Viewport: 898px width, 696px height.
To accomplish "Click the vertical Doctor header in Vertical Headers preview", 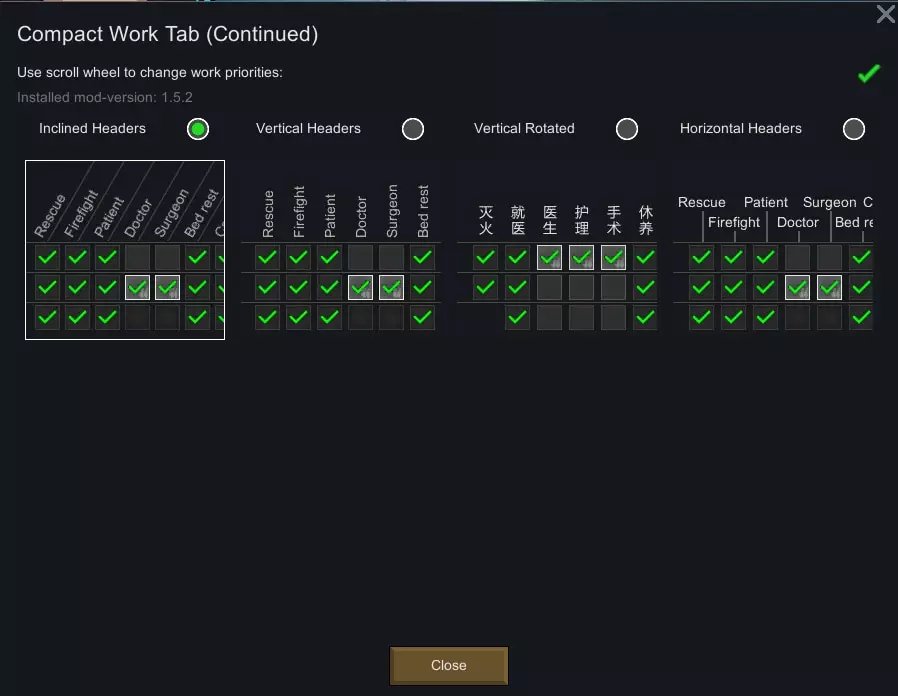I will (x=361, y=217).
